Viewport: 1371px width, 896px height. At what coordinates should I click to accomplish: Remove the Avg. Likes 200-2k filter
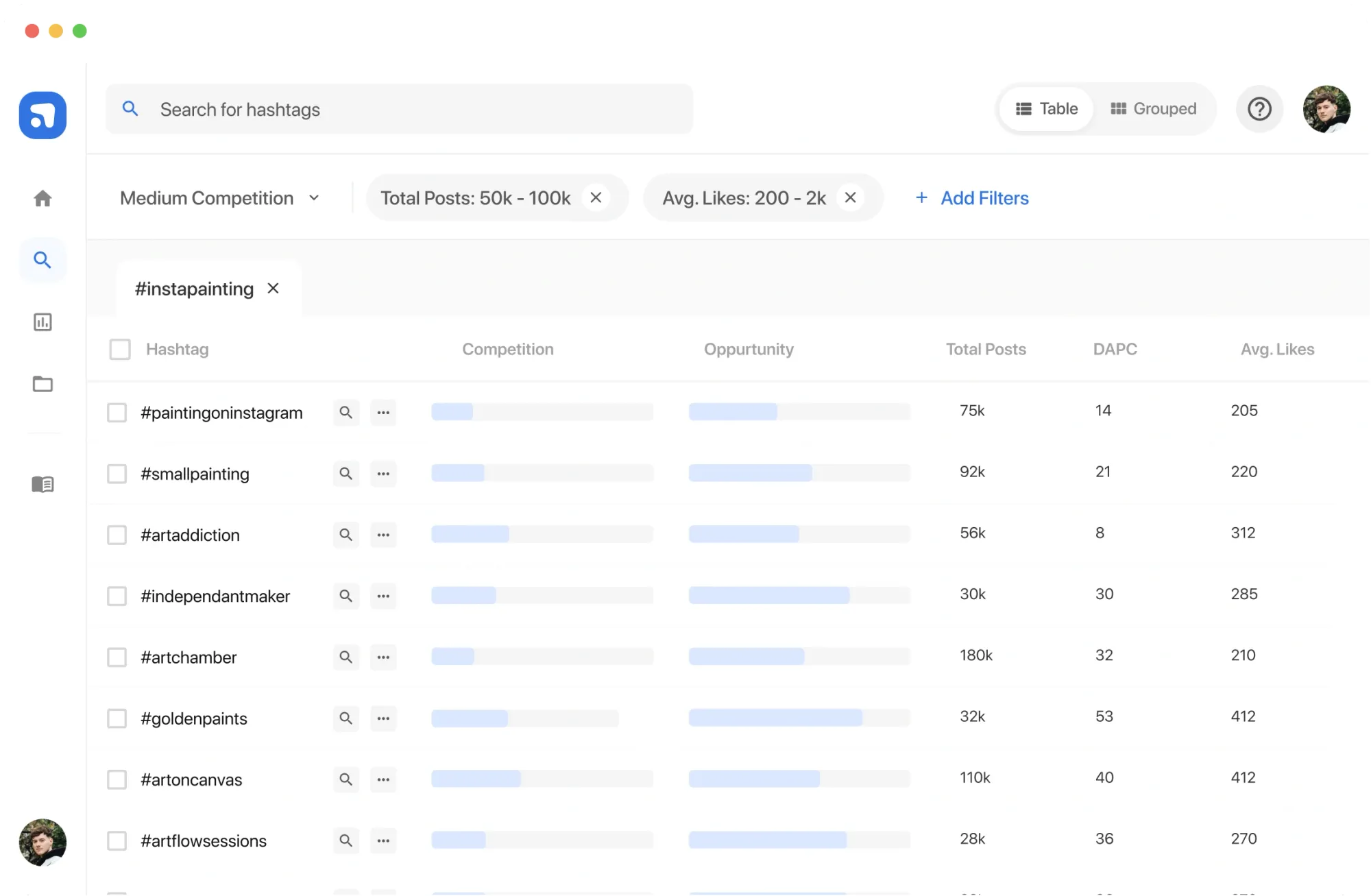[850, 197]
